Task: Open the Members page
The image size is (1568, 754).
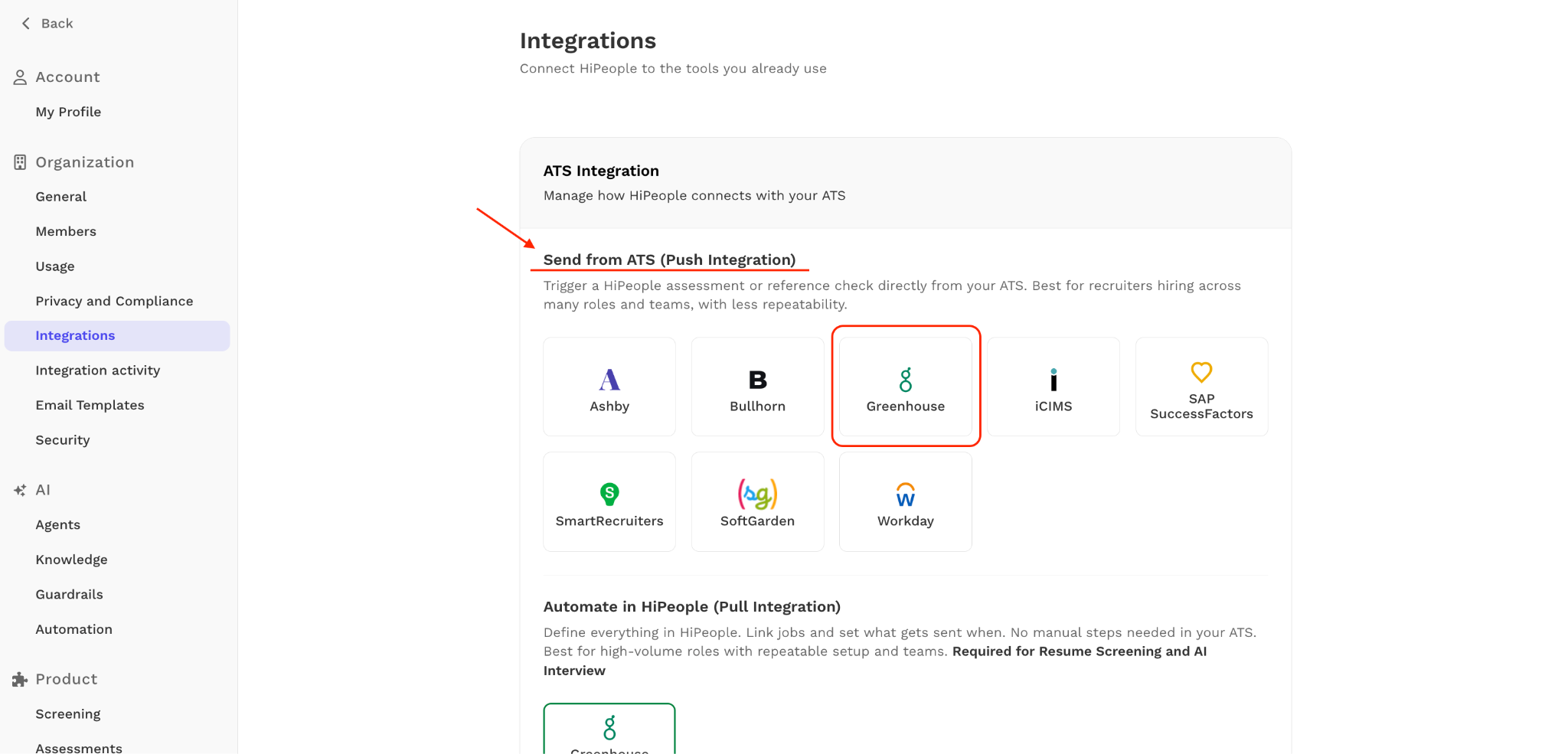Action: coord(66,231)
